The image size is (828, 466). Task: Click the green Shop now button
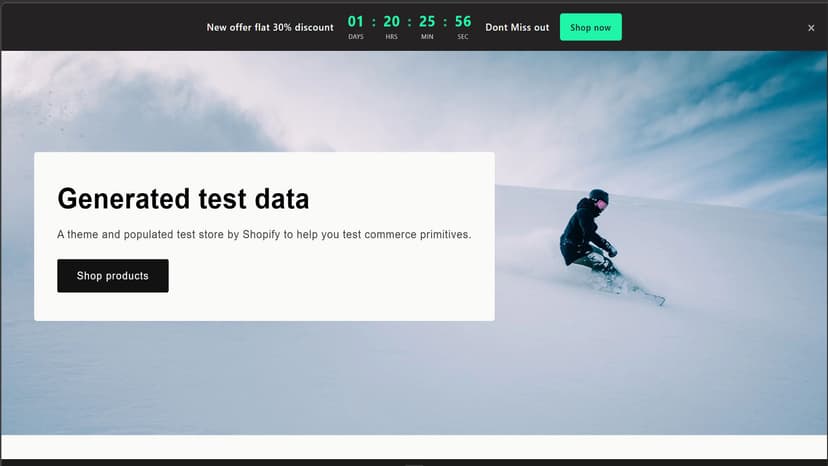590,27
